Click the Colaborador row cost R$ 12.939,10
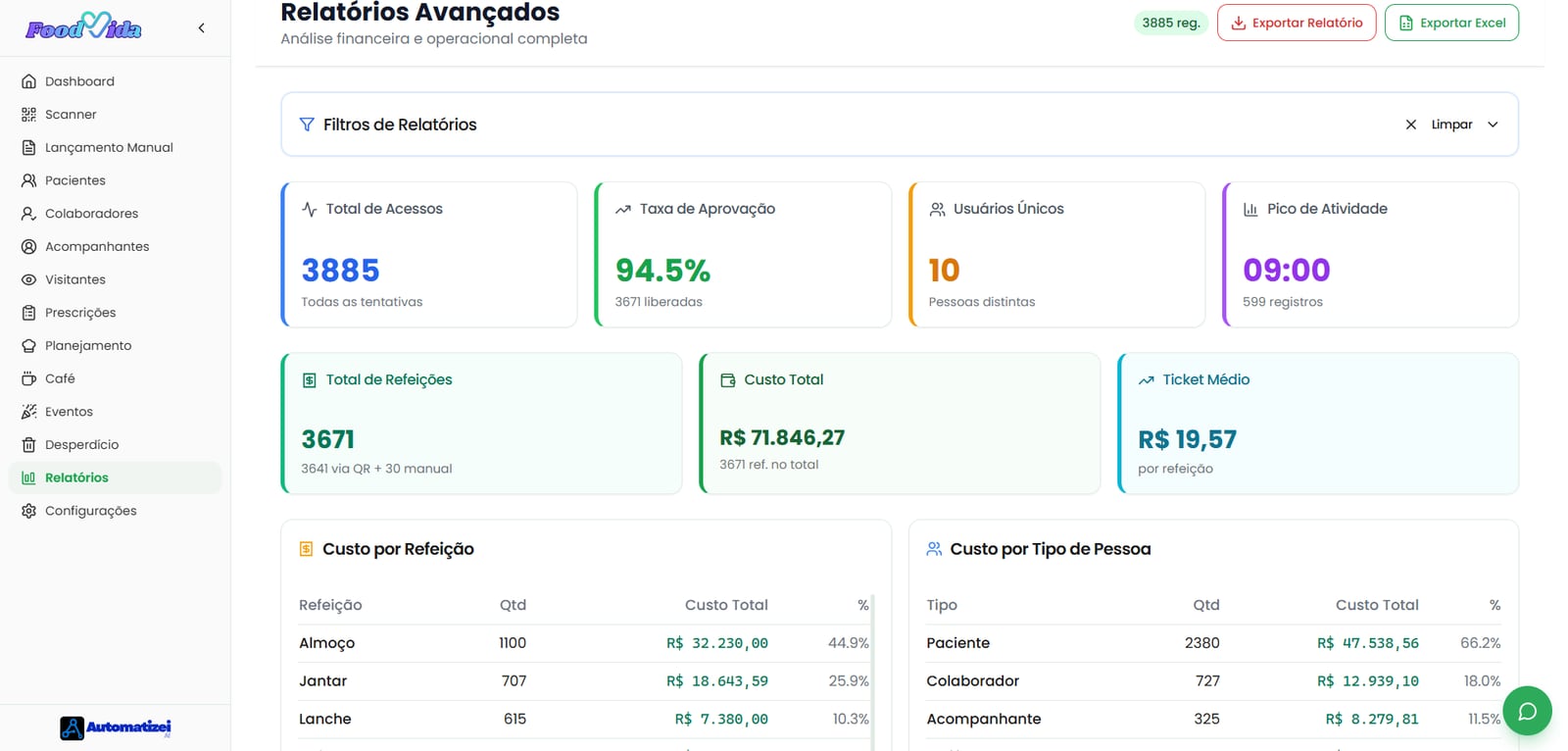This screenshot has height=751, width=1568. click(1368, 681)
